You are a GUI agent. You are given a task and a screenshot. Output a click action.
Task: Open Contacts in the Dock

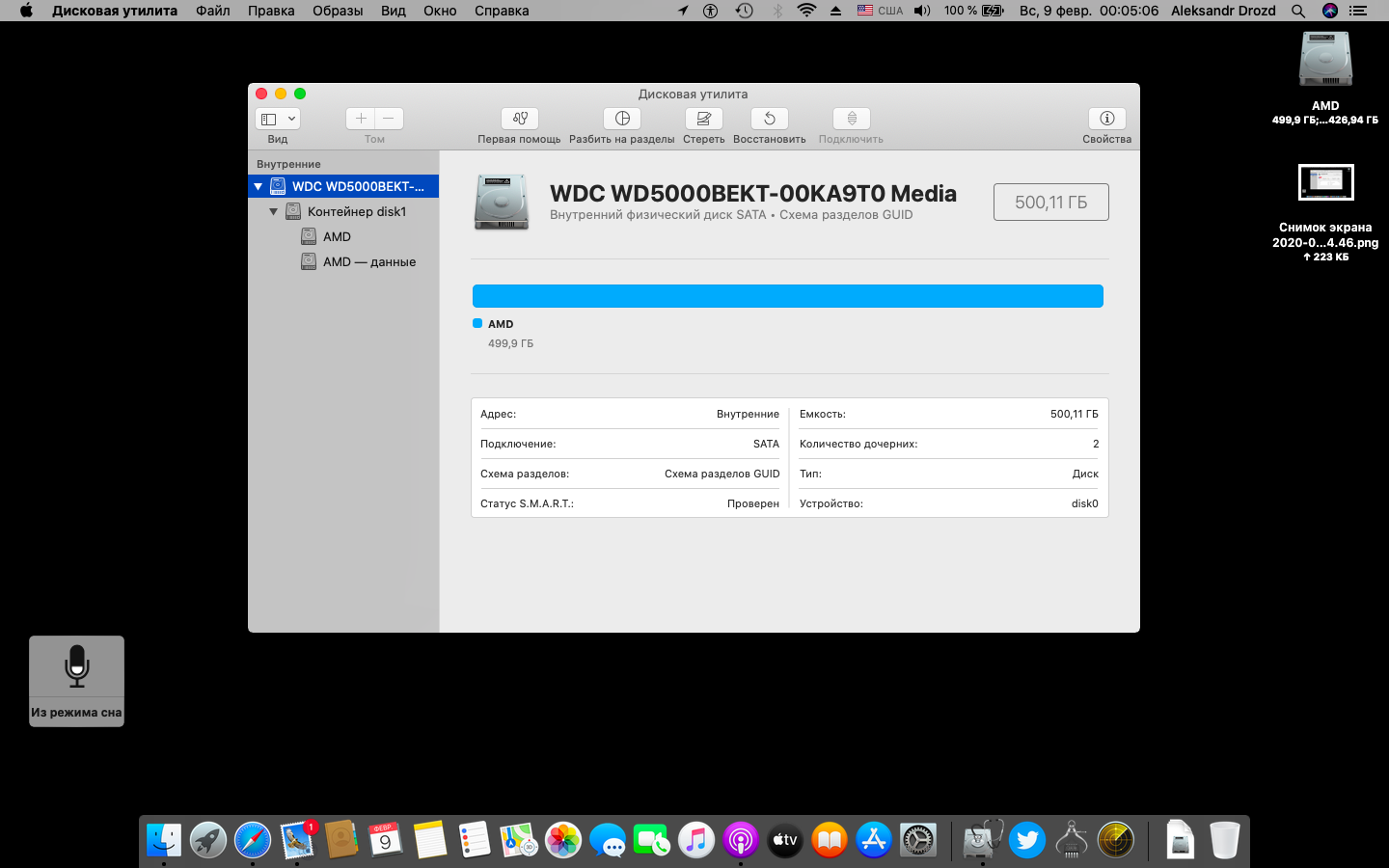click(341, 840)
